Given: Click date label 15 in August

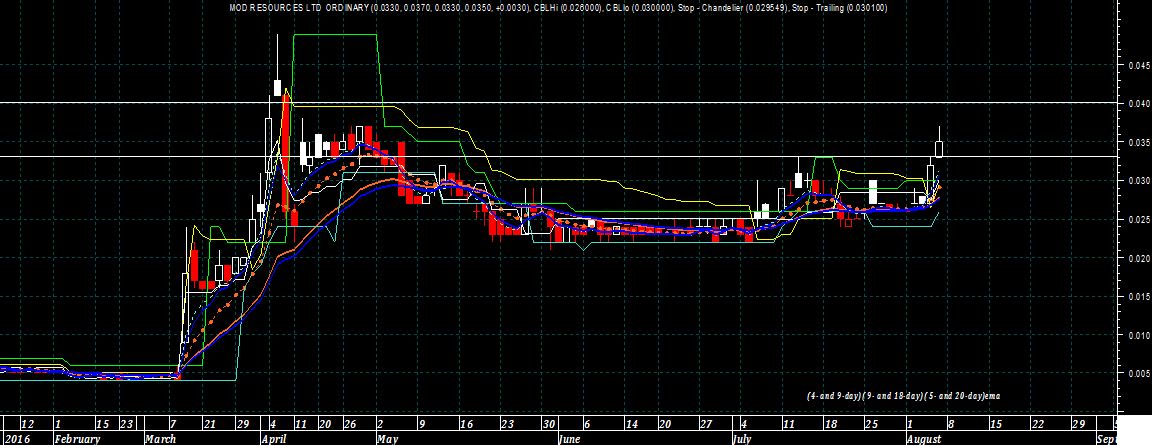Looking at the screenshot, I should (996, 424).
